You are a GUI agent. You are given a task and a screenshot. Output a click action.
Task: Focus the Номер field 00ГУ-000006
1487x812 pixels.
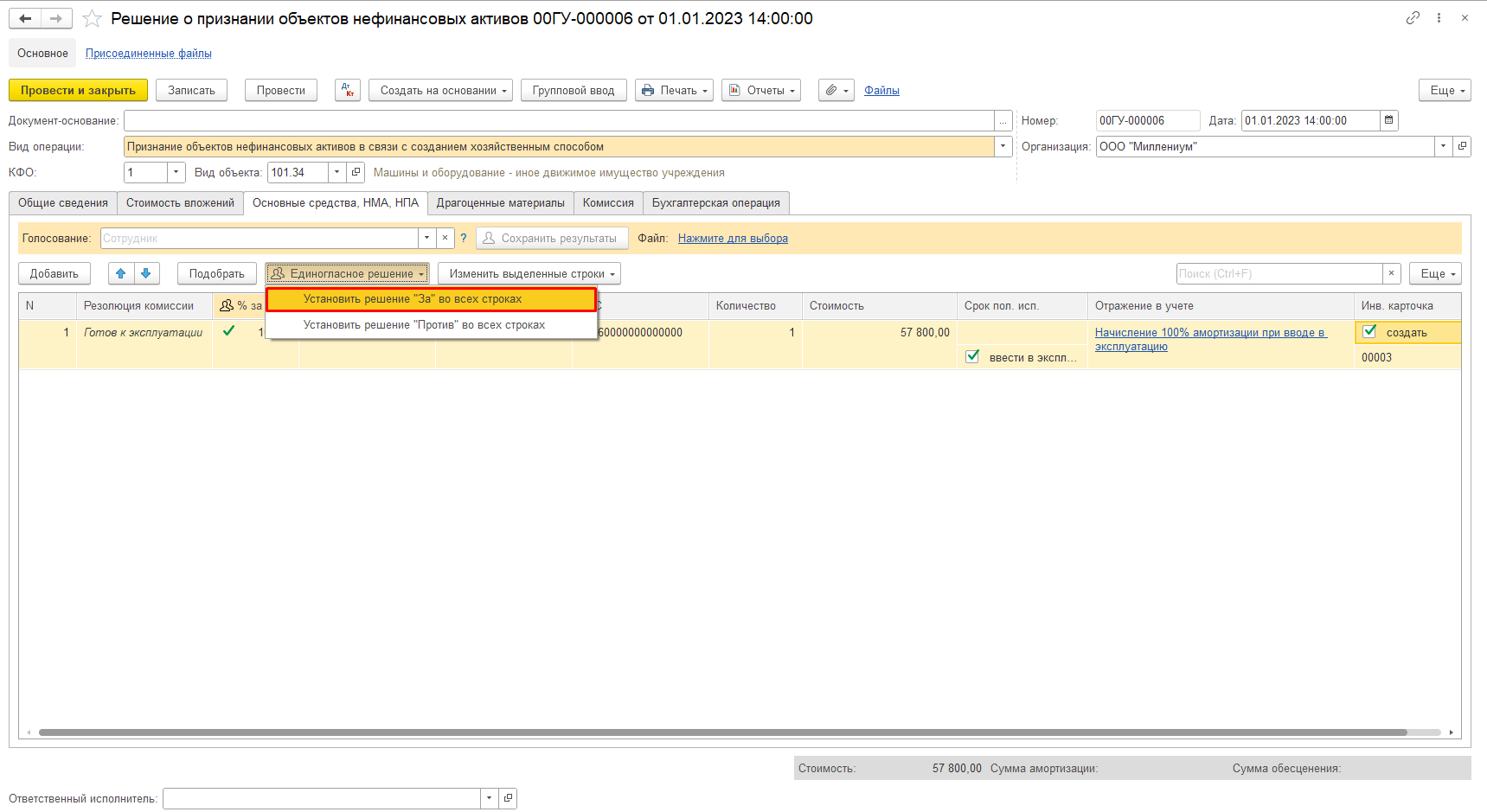coord(1148,120)
